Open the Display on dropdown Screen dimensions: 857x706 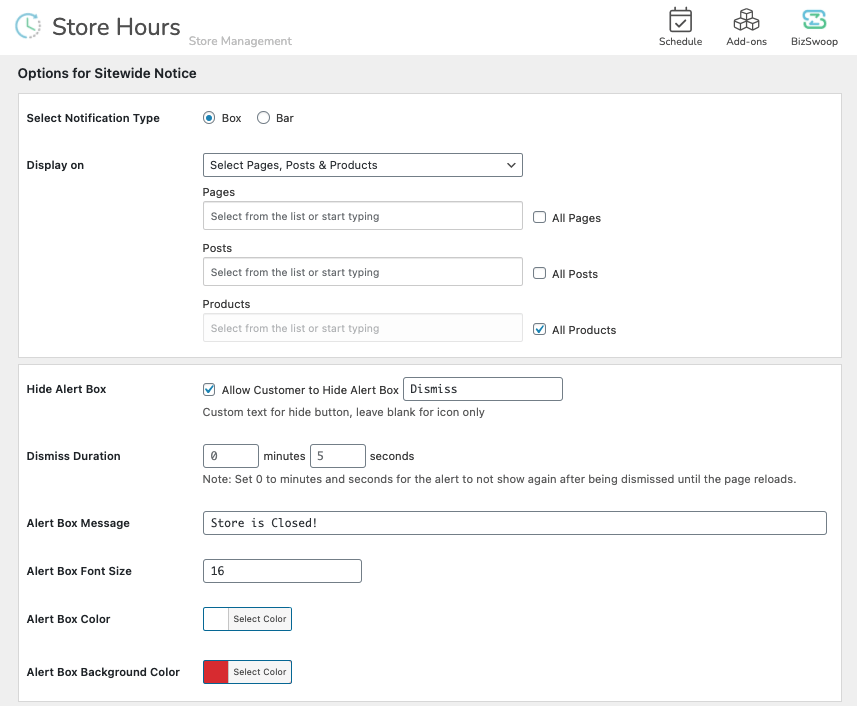pyautogui.click(x=362, y=165)
